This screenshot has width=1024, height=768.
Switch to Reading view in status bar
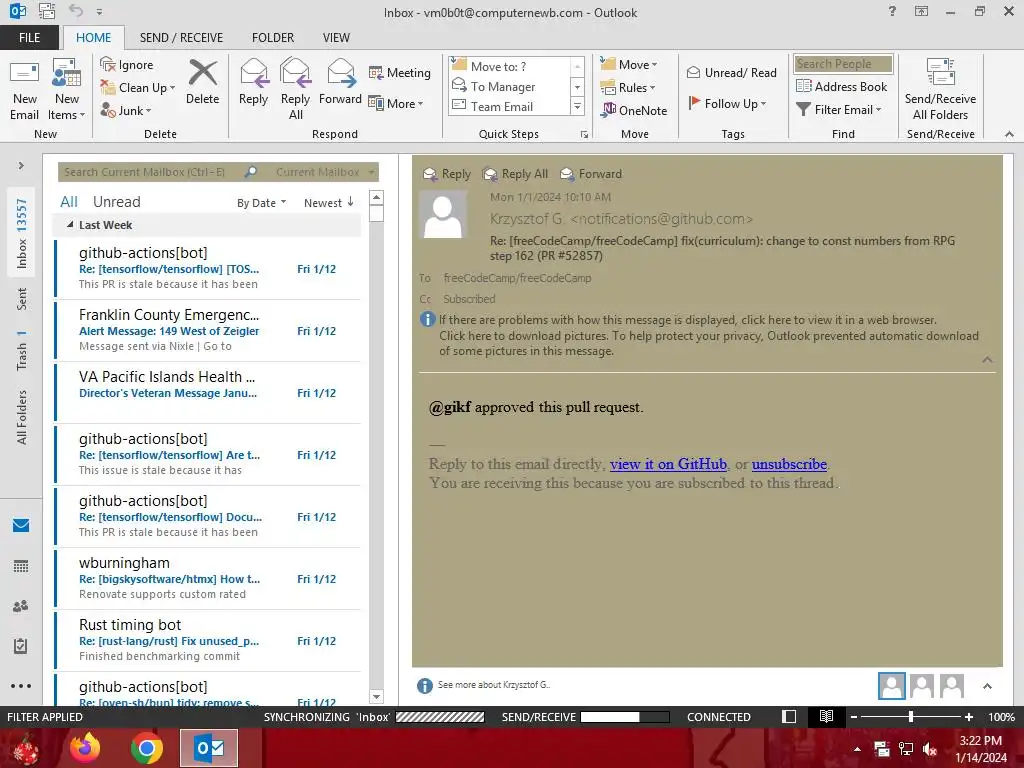(826, 716)
